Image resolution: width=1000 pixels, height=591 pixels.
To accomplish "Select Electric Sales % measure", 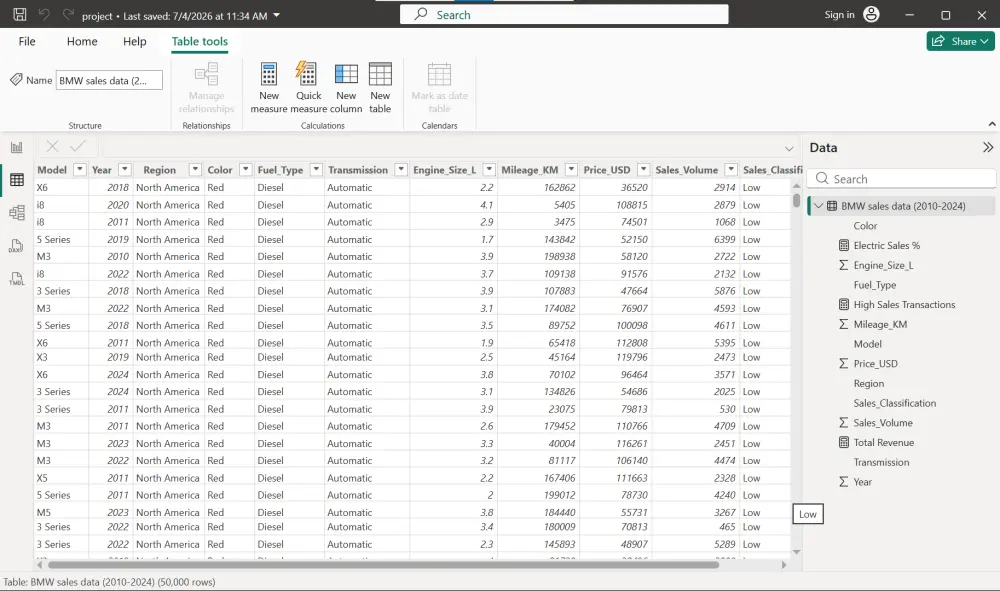I will (x=886, y=245).
